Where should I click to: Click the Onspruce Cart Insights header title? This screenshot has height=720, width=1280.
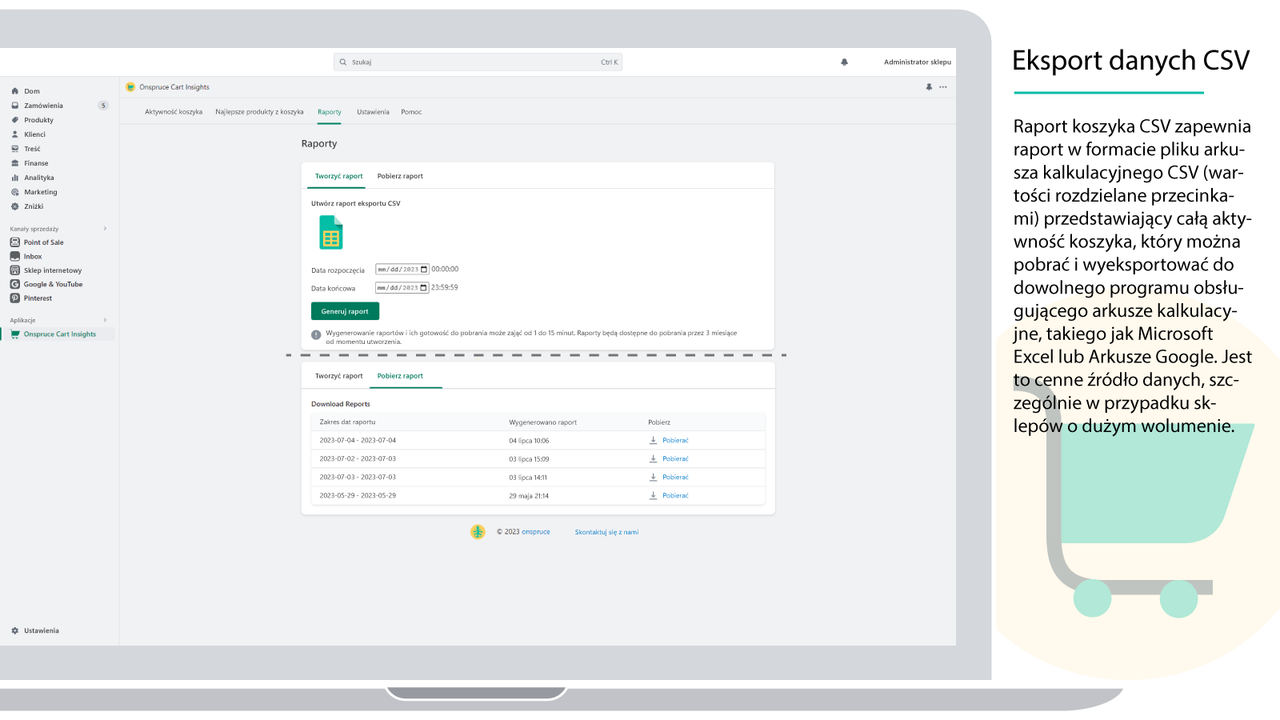pyautogui.click(x=173, y=87)
